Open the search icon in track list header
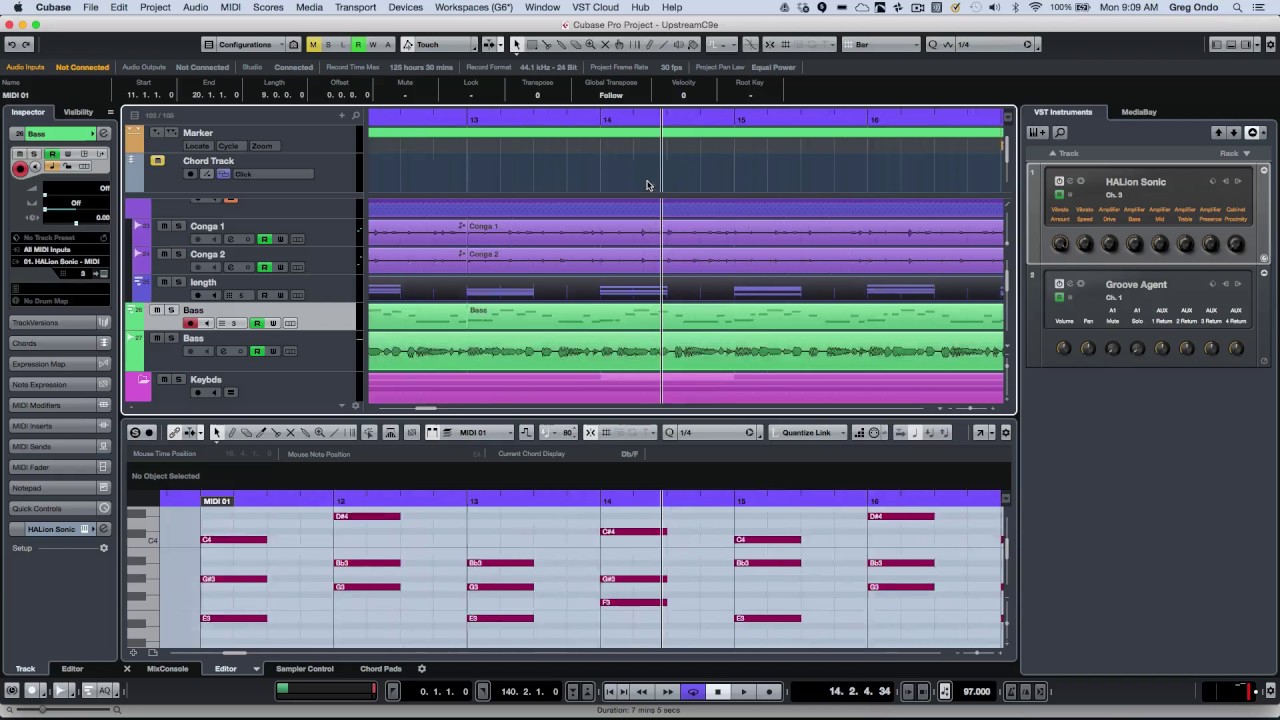Viewport: 1280px width, 720px height. coord(355,115)
